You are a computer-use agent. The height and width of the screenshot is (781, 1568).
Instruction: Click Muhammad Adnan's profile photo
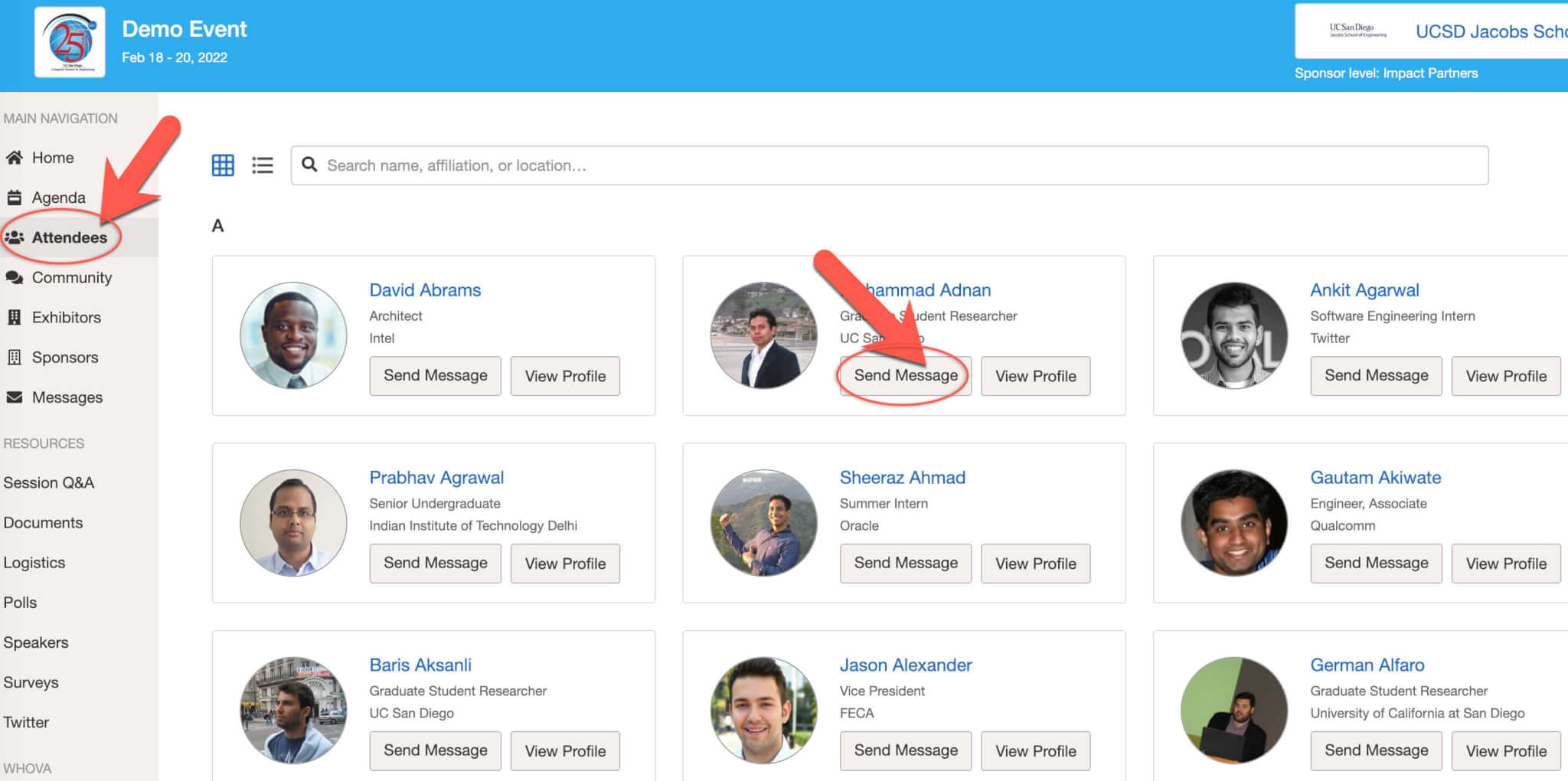click(x=763, y=335)
